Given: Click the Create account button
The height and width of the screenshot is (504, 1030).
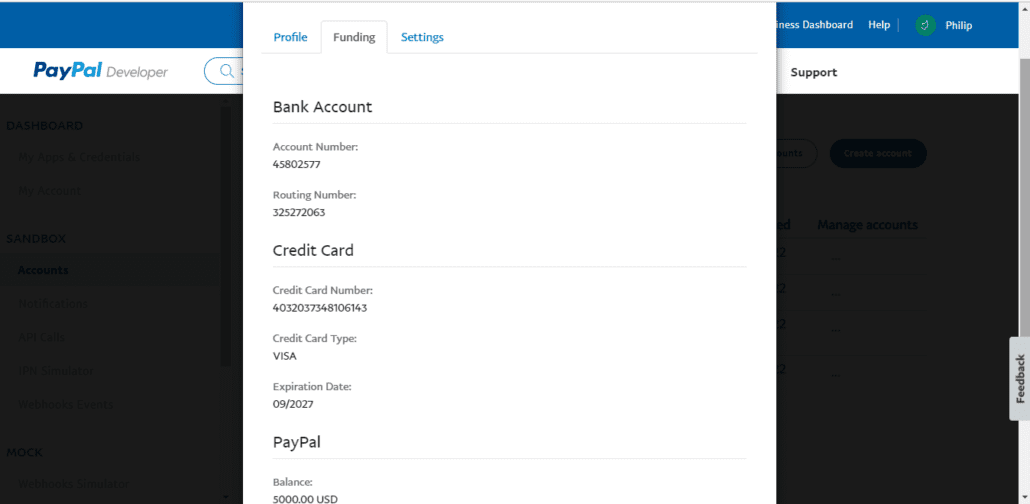Looking at the screenshot, I should pos(878,153).
